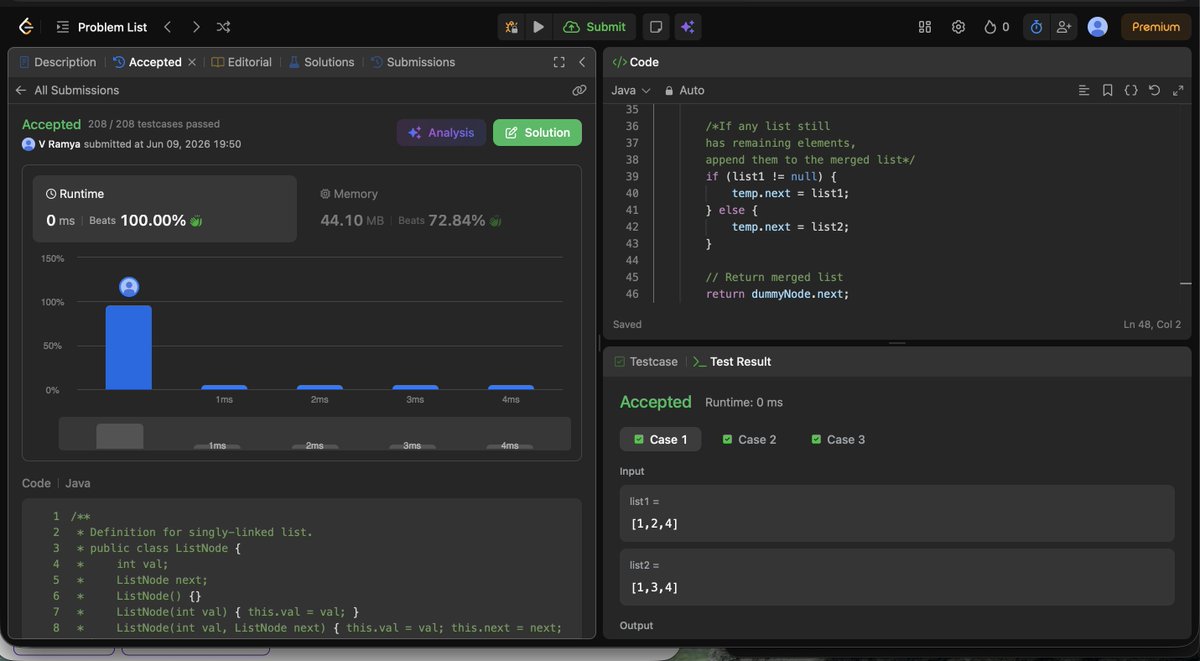
Task: Switch to the Test Result tab
Action: click(732, 362)
